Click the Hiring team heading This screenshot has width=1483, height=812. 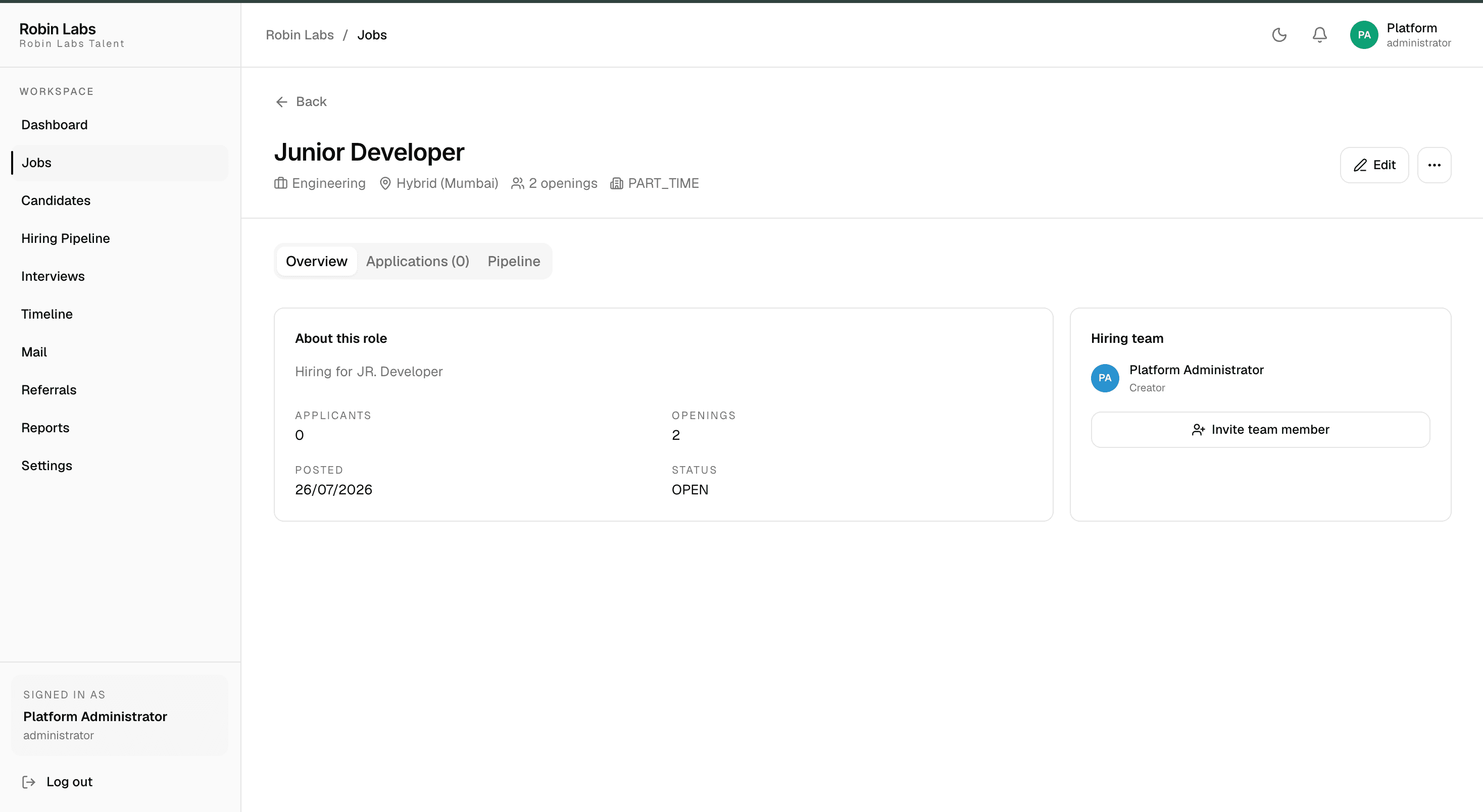coord(1127,338)
